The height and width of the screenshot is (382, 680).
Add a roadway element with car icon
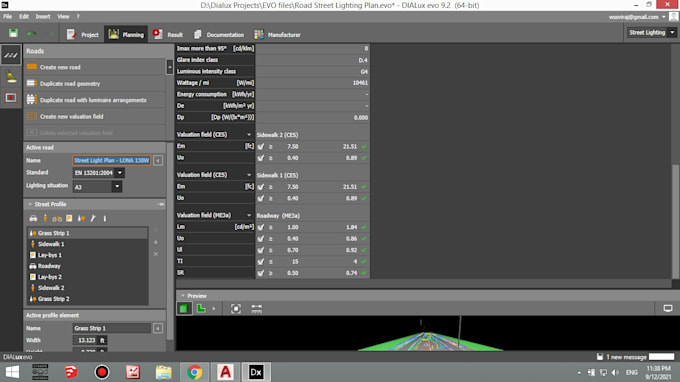33,219
